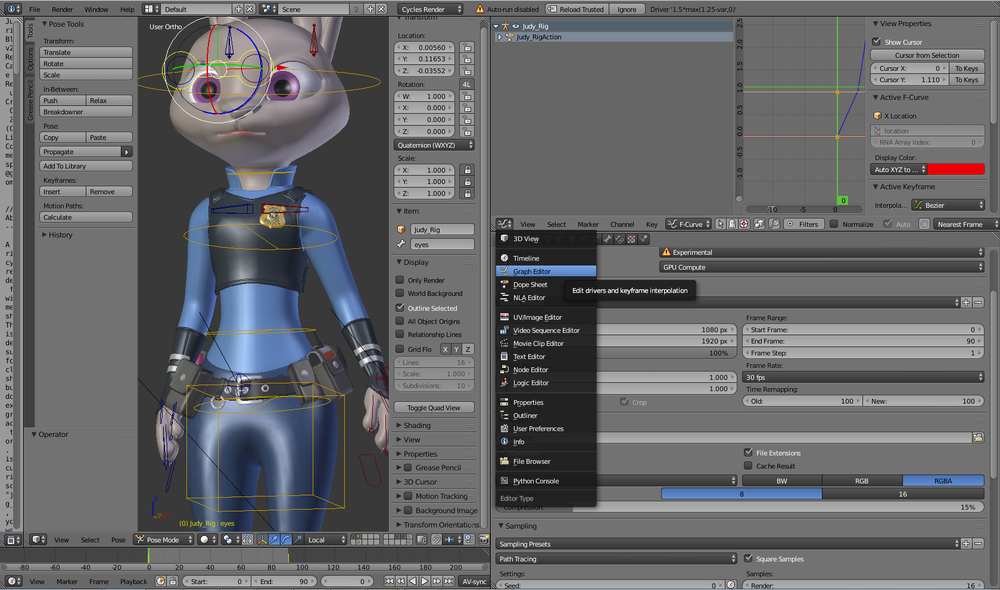
Task: Click the play animation button in timeline
Action: [x=425, y=581]
